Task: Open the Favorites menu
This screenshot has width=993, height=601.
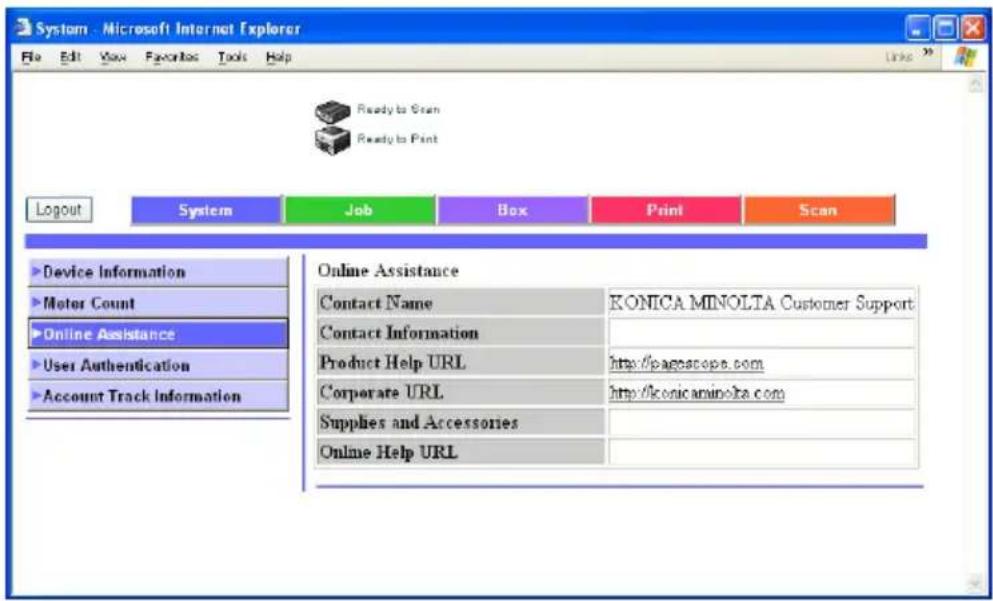Action: pyautogui.click(x=172, y=58)
